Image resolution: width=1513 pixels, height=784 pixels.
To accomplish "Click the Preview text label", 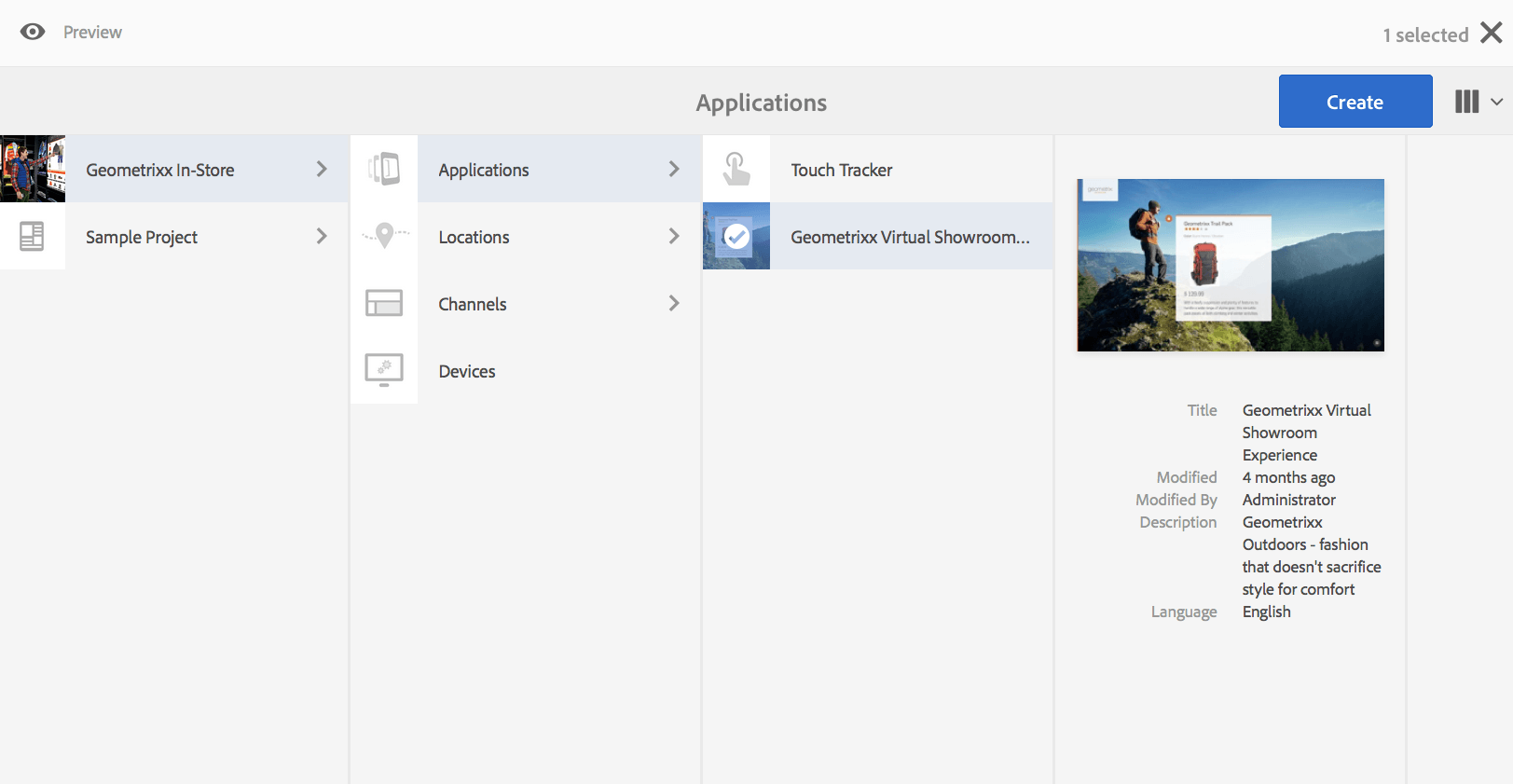I will pyautogui.click(x=92, y=33).
